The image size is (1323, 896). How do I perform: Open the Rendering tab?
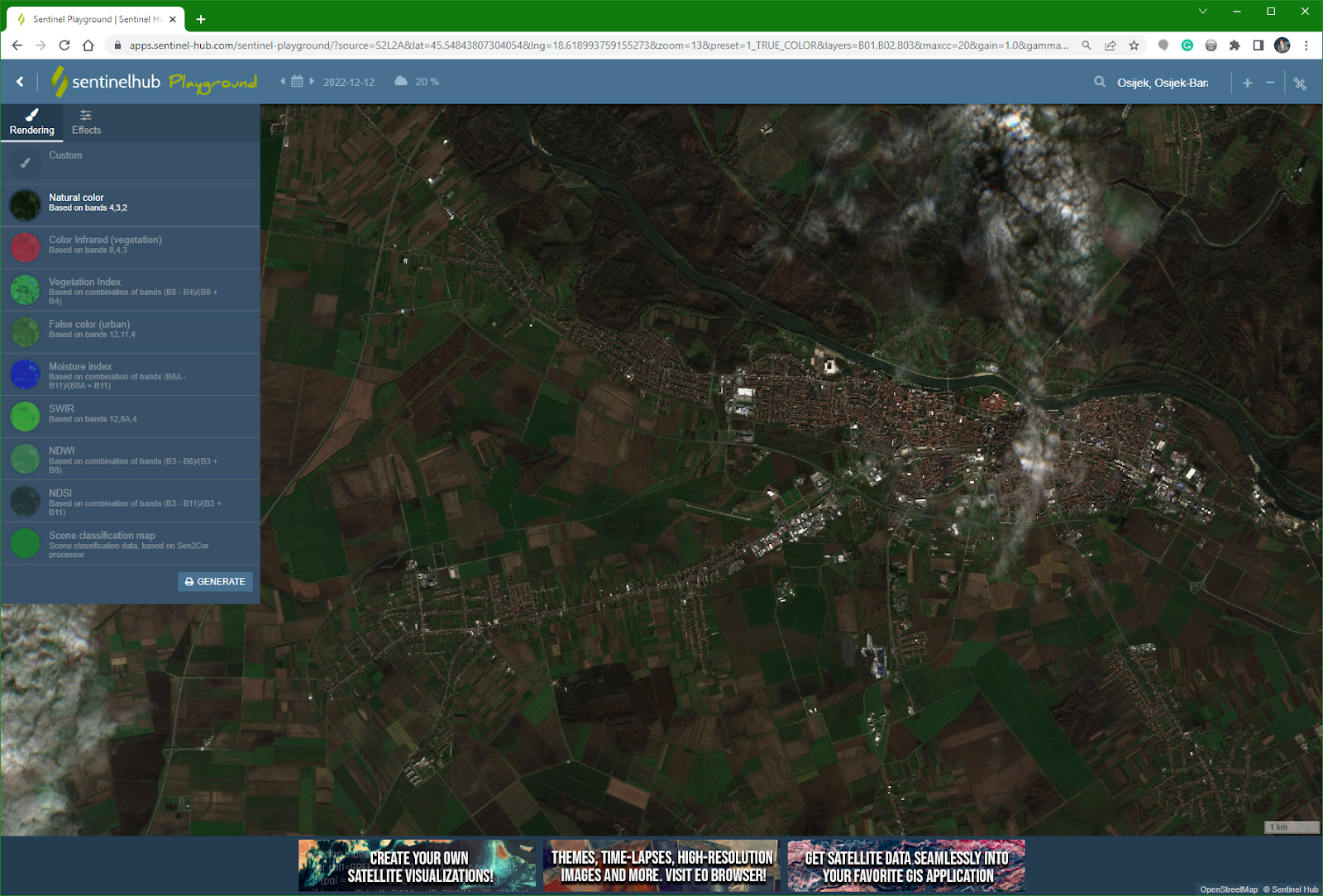pos(31,122)
